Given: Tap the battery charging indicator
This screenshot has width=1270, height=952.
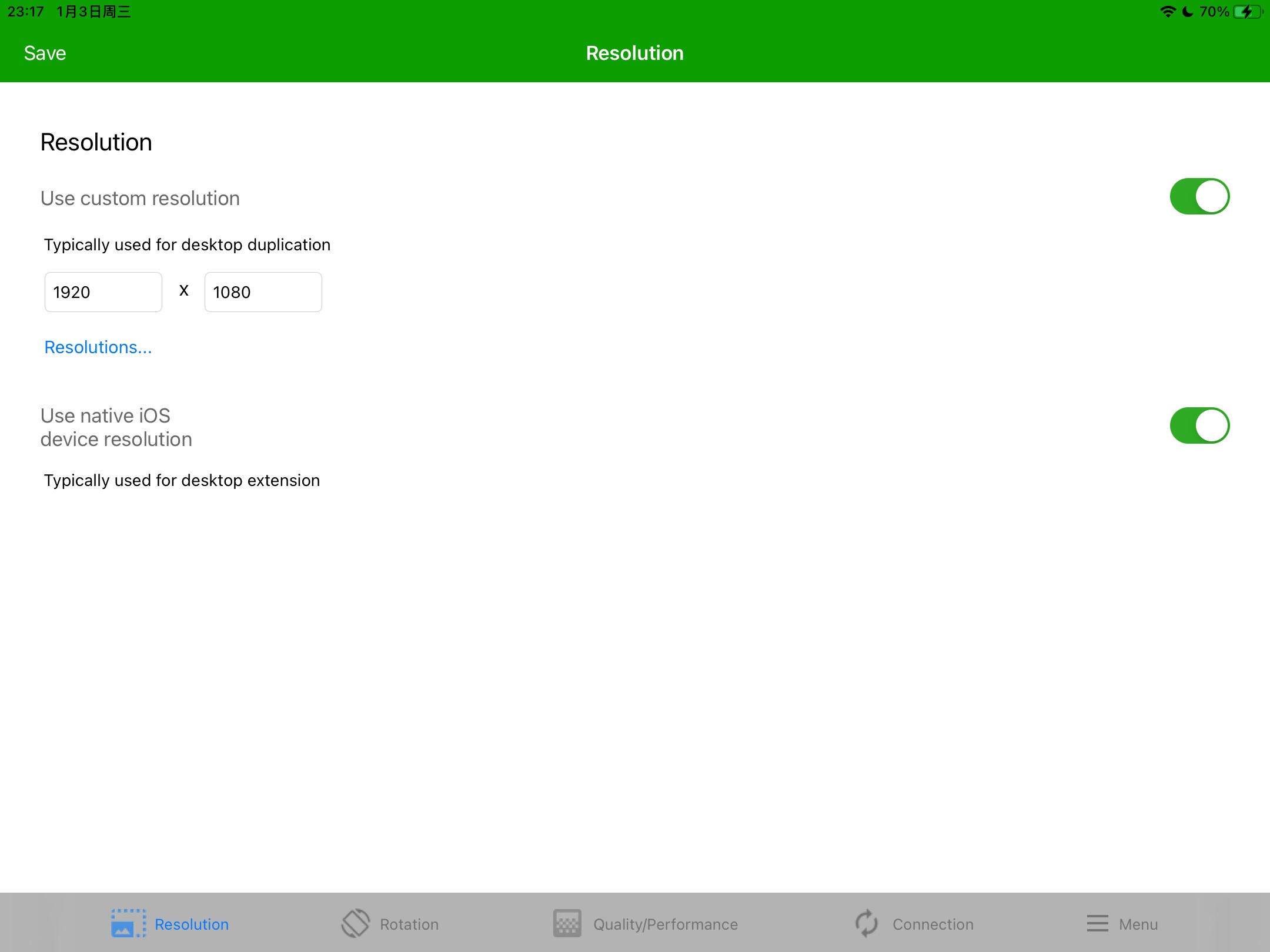Looking at the screenshot, I should point(1247,12).
